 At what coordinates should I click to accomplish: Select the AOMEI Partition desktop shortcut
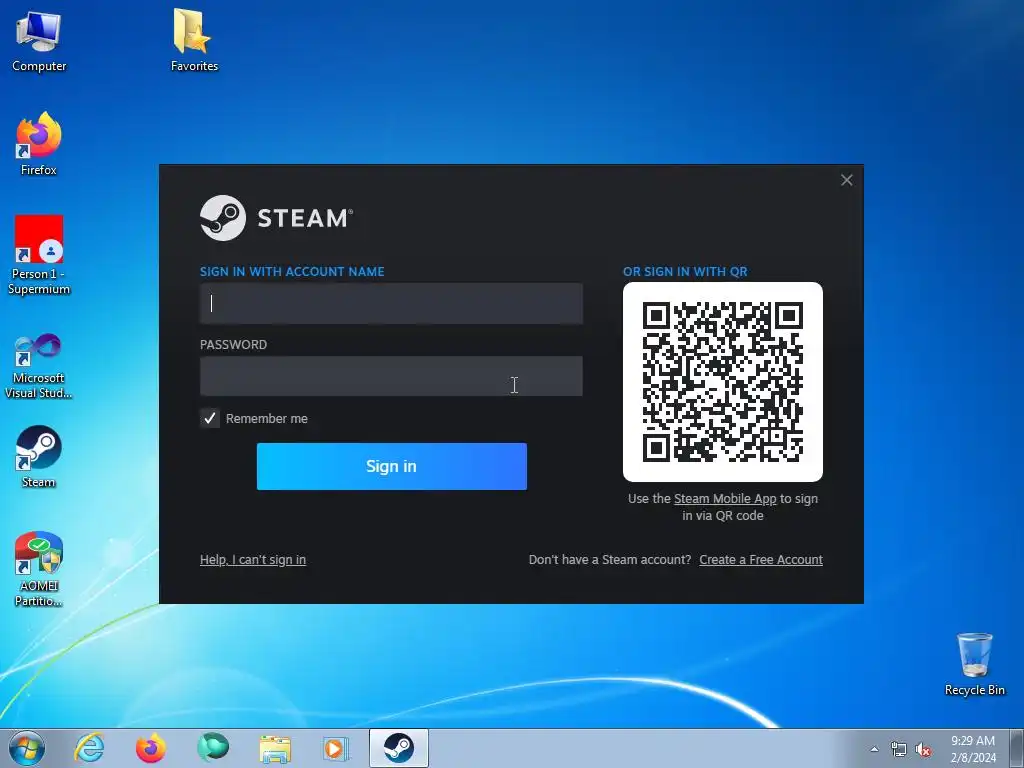tap(39, 569)
